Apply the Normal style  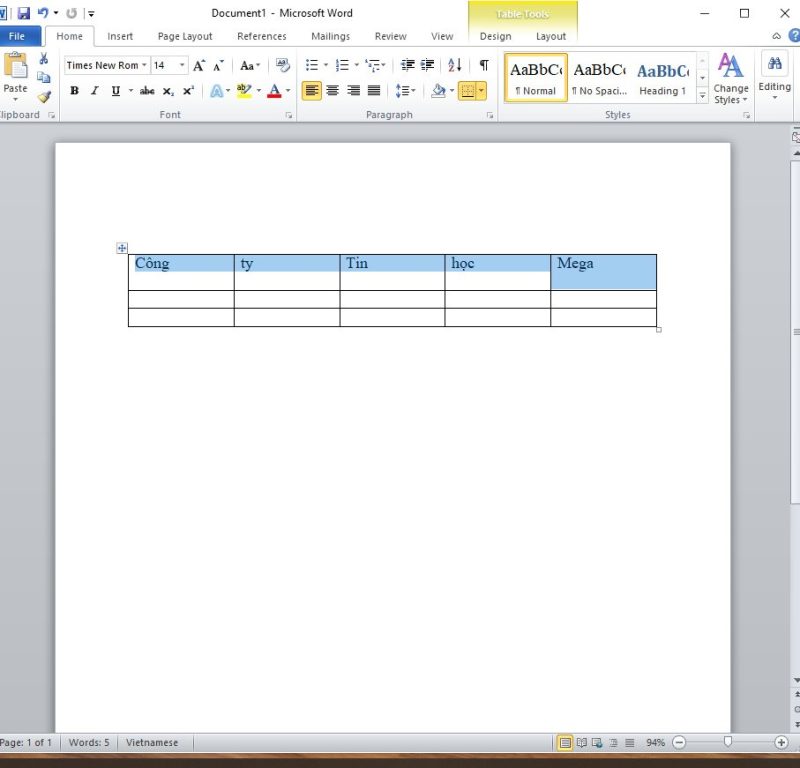(x=536, y=78)
